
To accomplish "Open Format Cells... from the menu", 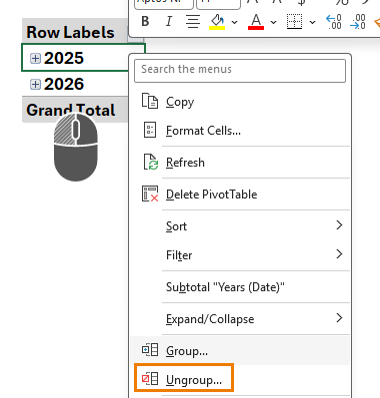I will coord(240,131).
